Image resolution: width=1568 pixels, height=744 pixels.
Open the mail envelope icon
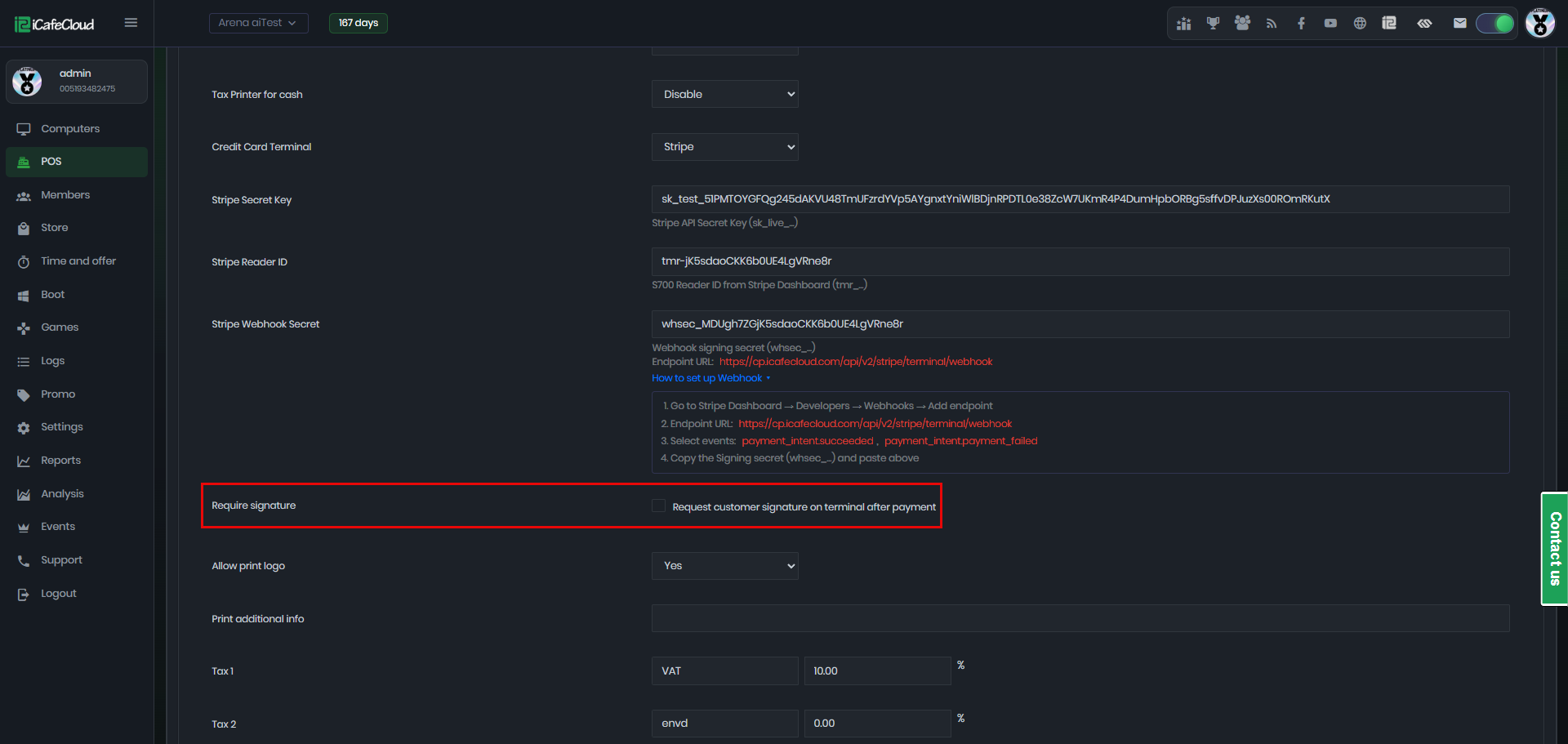pyautogui.click(x=1459, y=23)
